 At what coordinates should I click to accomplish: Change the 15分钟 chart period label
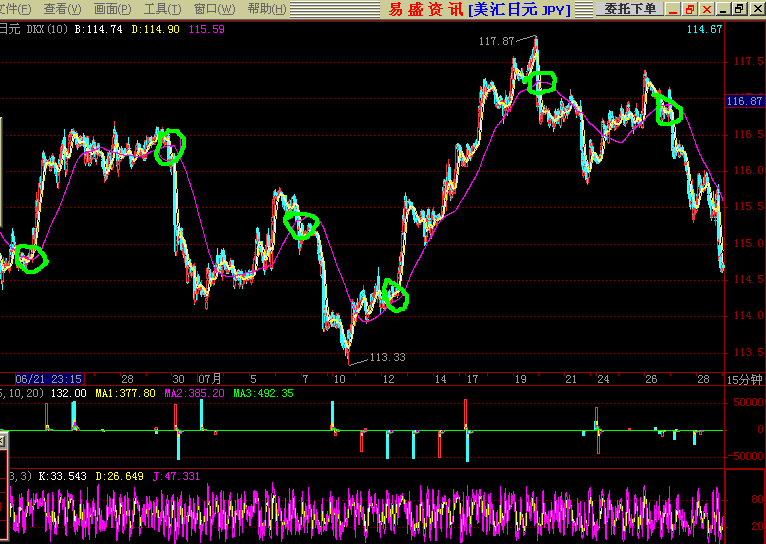point(744,380)
